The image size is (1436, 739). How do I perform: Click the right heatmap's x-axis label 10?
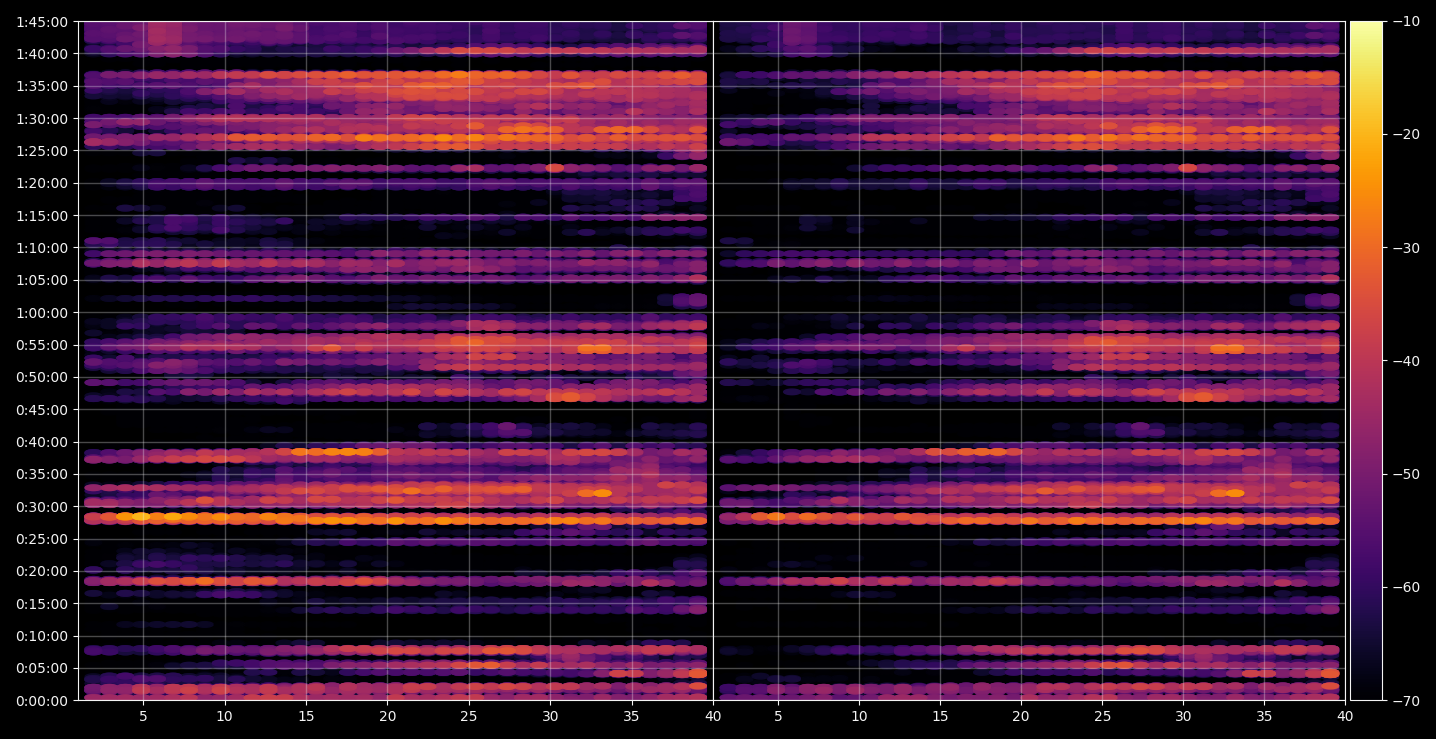[x=859, y=717]
